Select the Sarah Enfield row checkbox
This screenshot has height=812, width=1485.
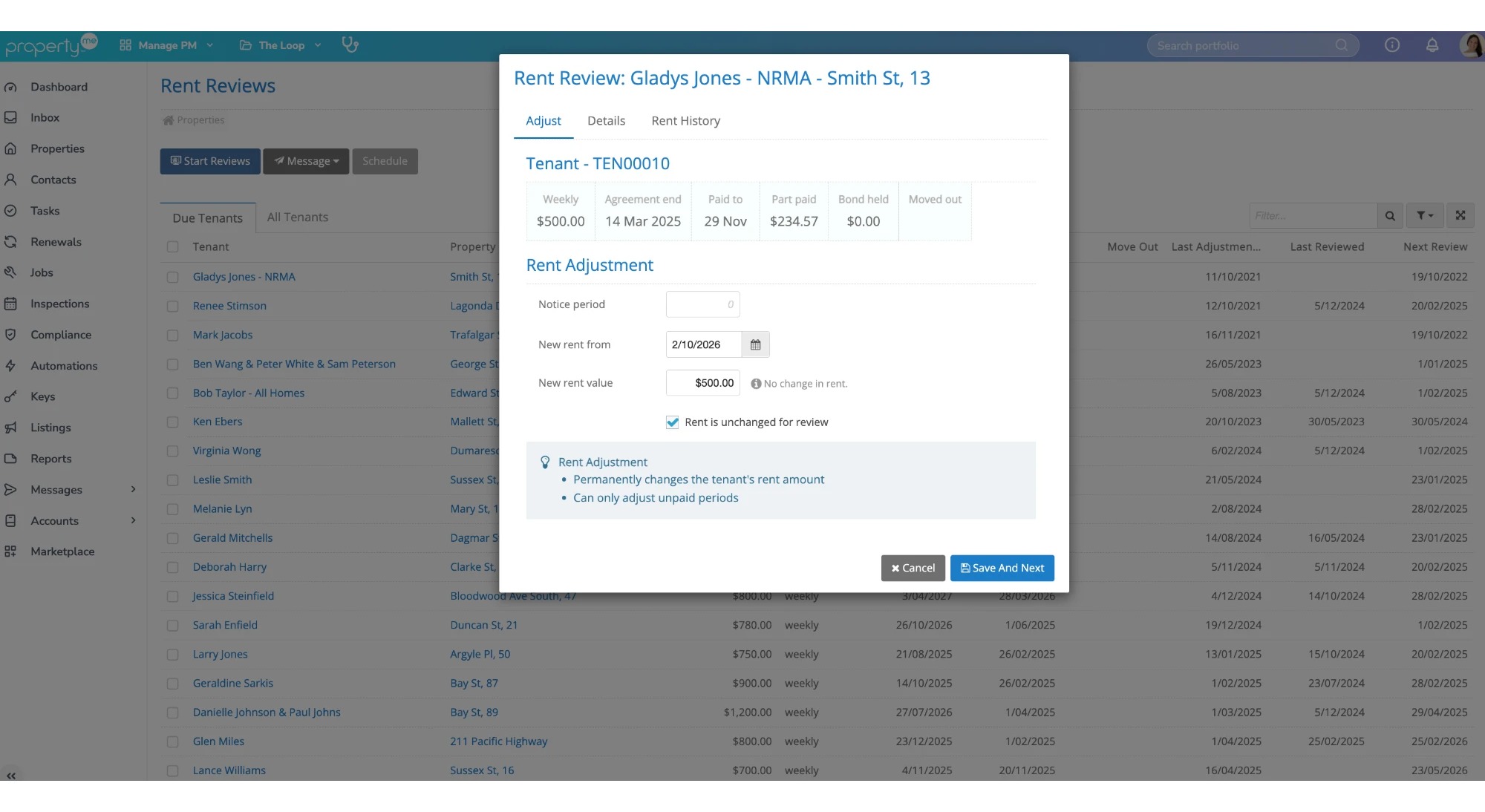(172, 625)
